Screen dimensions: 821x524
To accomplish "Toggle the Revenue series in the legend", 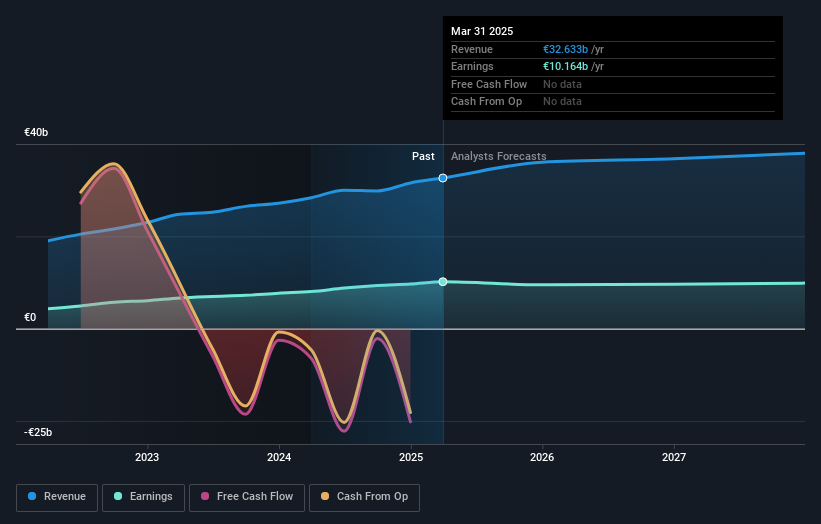I will point(57,497).
